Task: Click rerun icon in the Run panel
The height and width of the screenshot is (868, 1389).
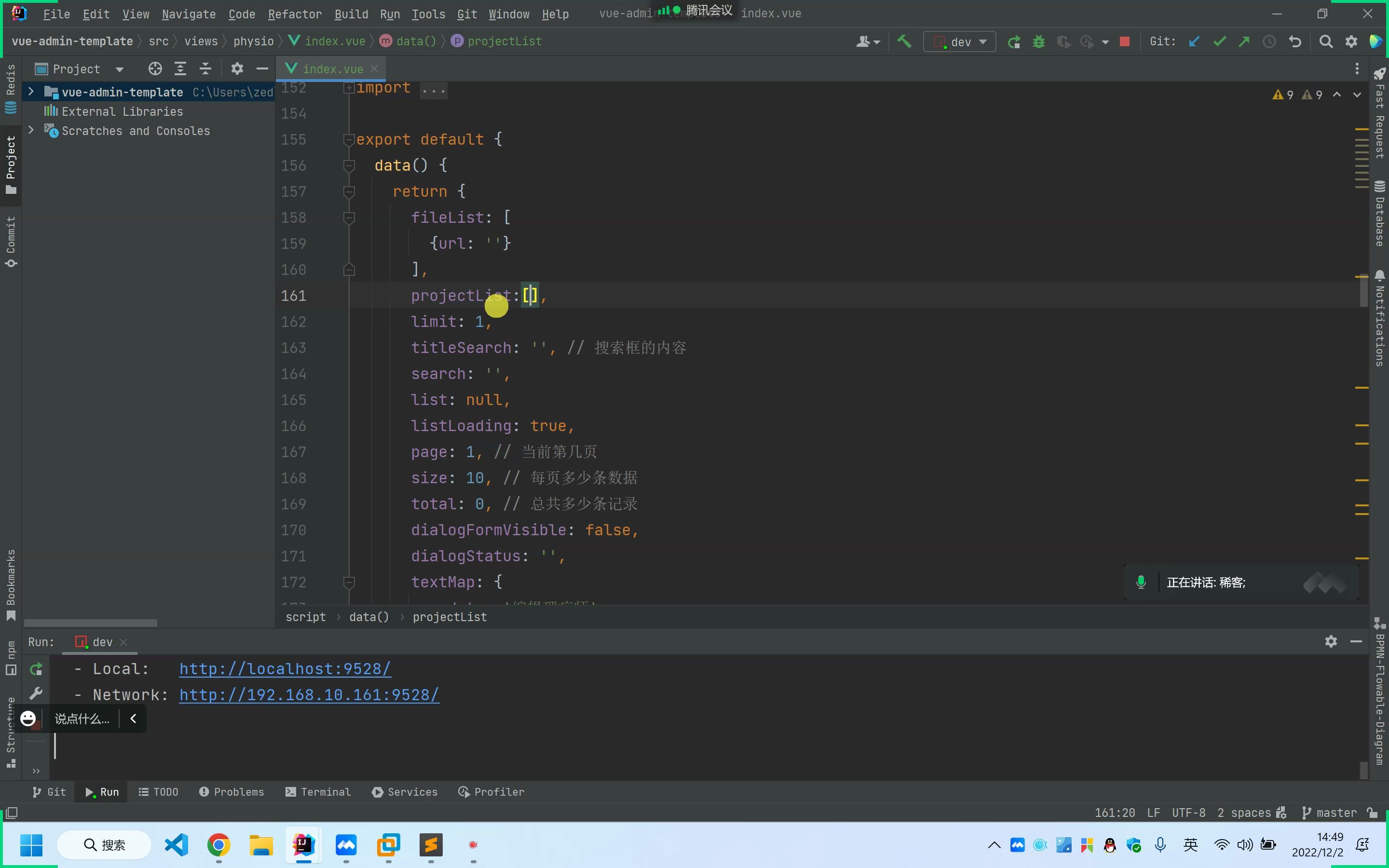Action: [36, 669]
